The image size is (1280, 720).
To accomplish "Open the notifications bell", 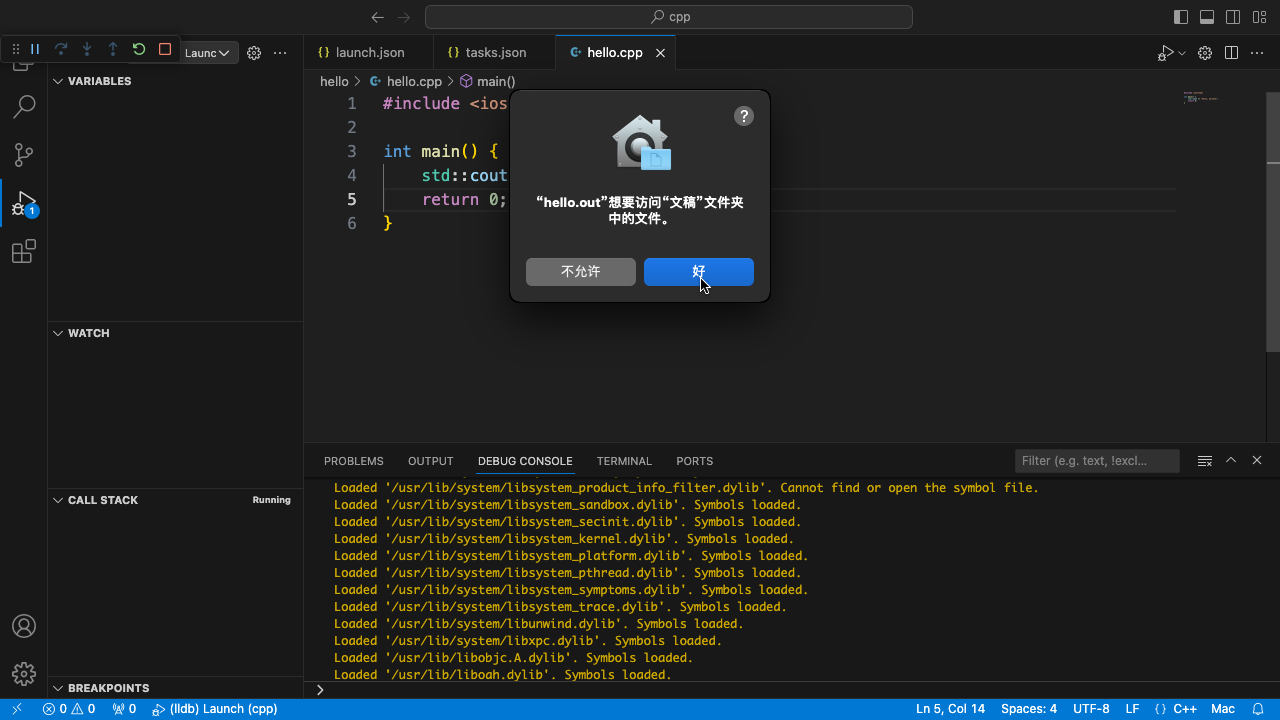I will (1258, 709).
